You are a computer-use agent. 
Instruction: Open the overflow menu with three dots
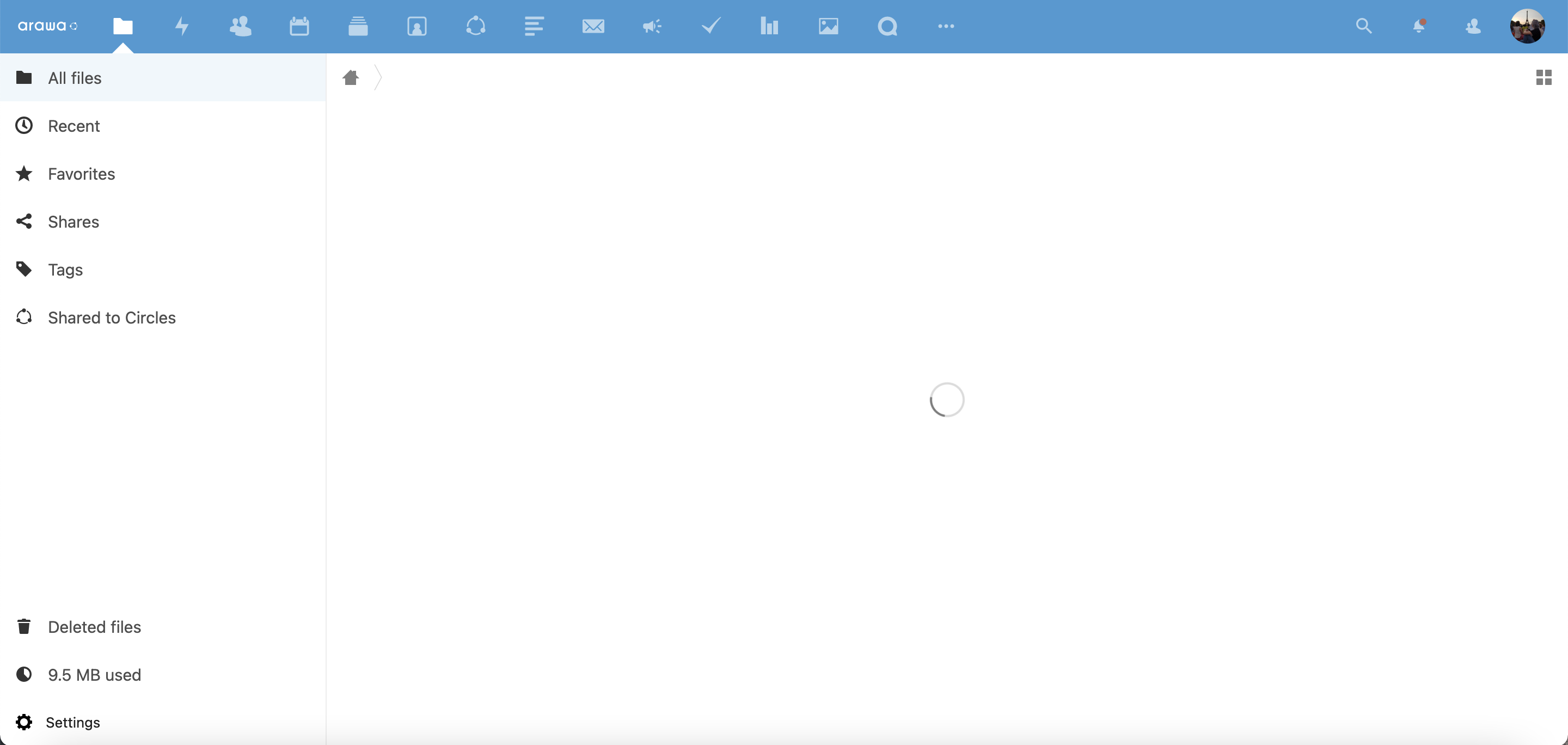pyautogui.click(x=946, y=26)
